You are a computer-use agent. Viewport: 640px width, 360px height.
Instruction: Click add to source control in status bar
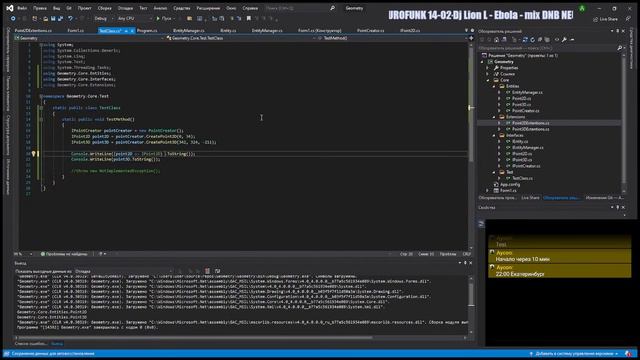pyautogui.click(x=574, y=354)
